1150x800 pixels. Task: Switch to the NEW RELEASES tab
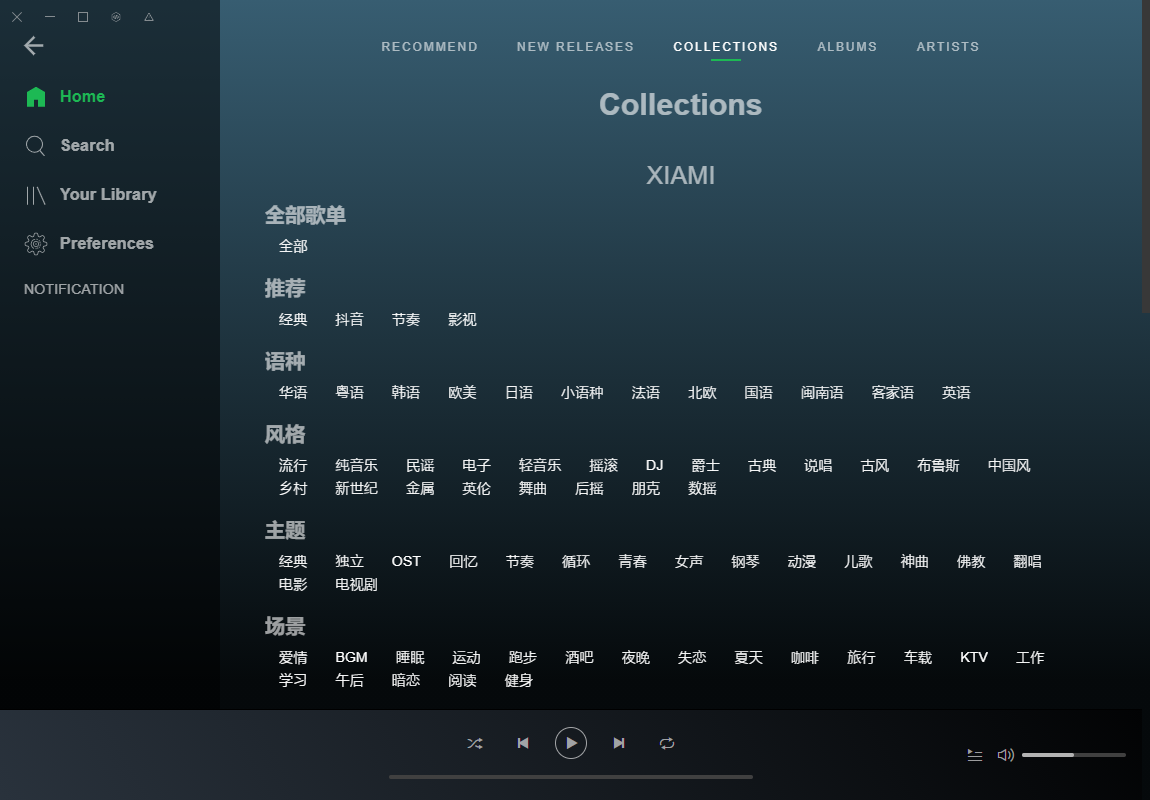click(575, 47)
